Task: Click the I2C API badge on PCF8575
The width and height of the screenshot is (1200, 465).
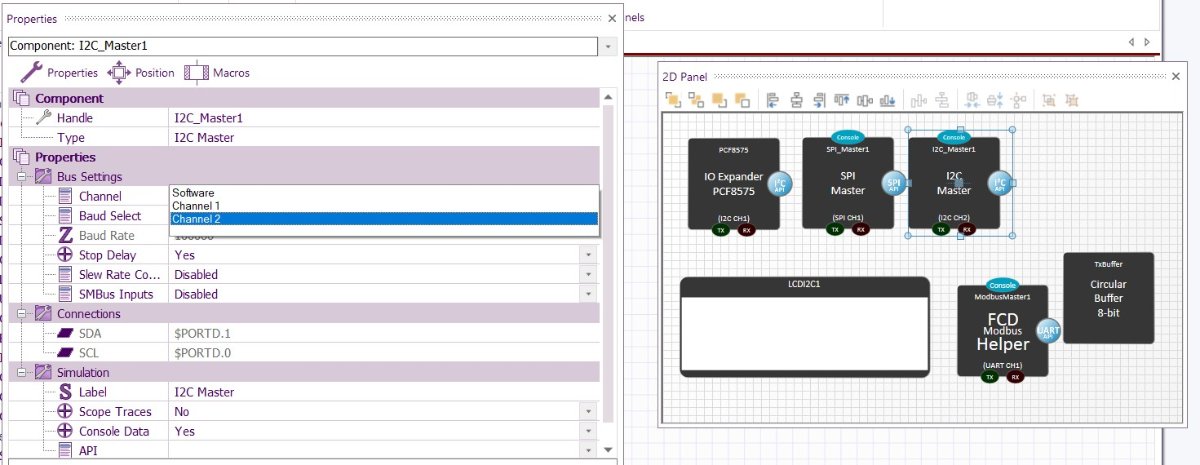Action: pyautogui.click(x=780, y=183)
